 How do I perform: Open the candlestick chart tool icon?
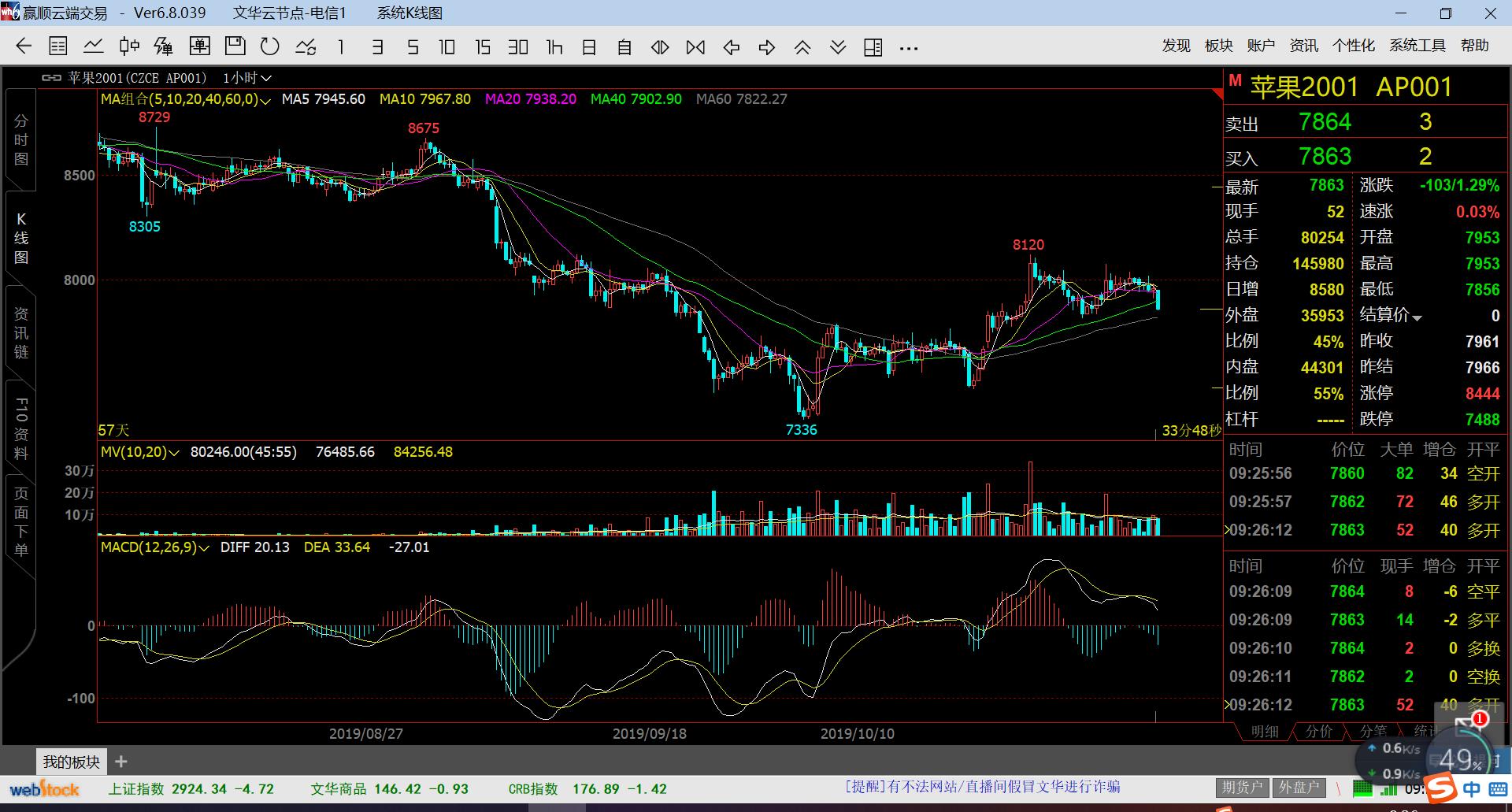[x=129, y=47]
